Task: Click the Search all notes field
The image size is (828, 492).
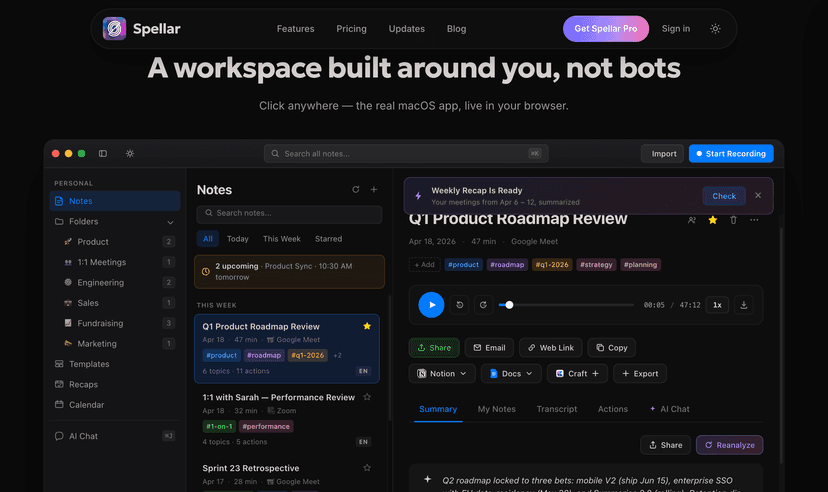Action: coord(406,154)
